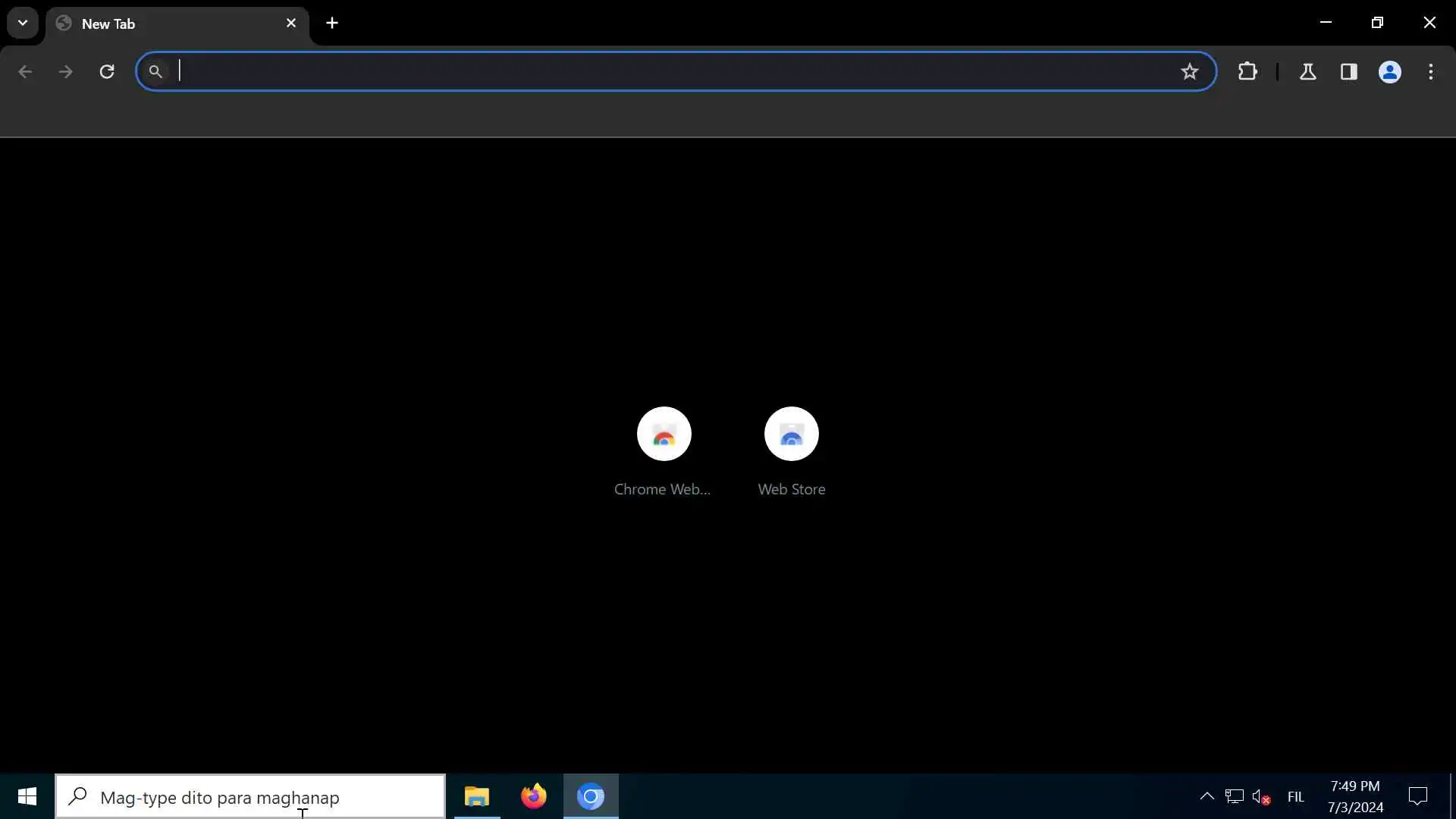Open the Chrome Web... shortcut
Screen dimensions: 1456x819
click(664, 434)
